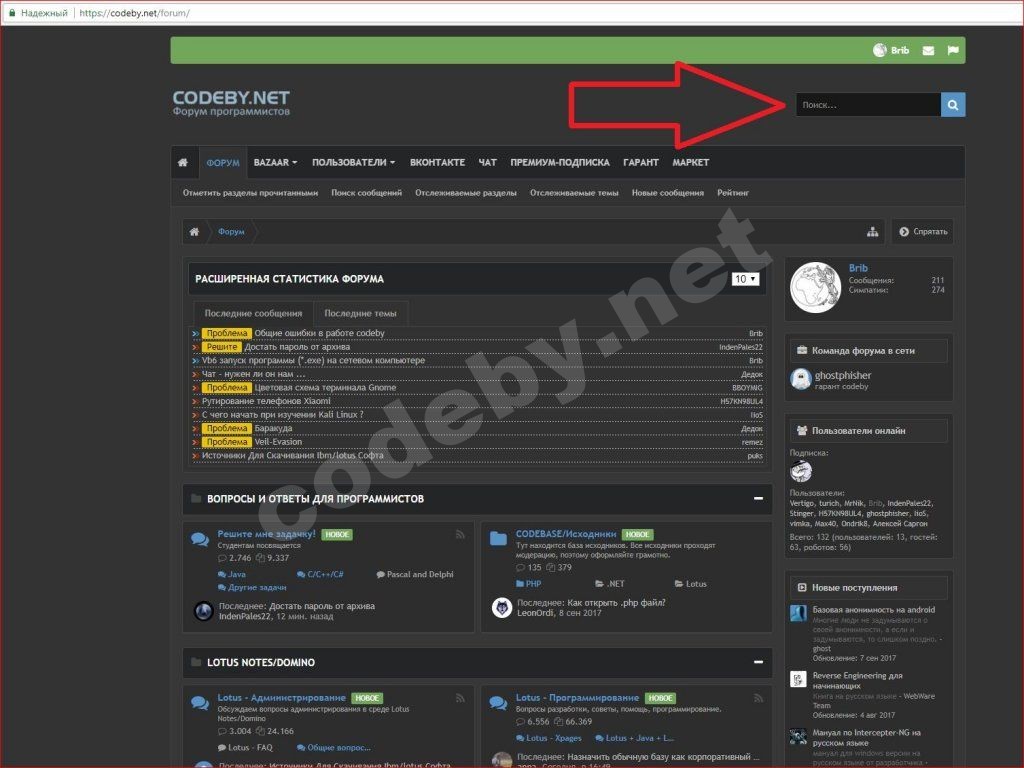The image size is (1024, 768).
Task: Click Reverse Engineering resource thumbnail
Action: (798, 679)
